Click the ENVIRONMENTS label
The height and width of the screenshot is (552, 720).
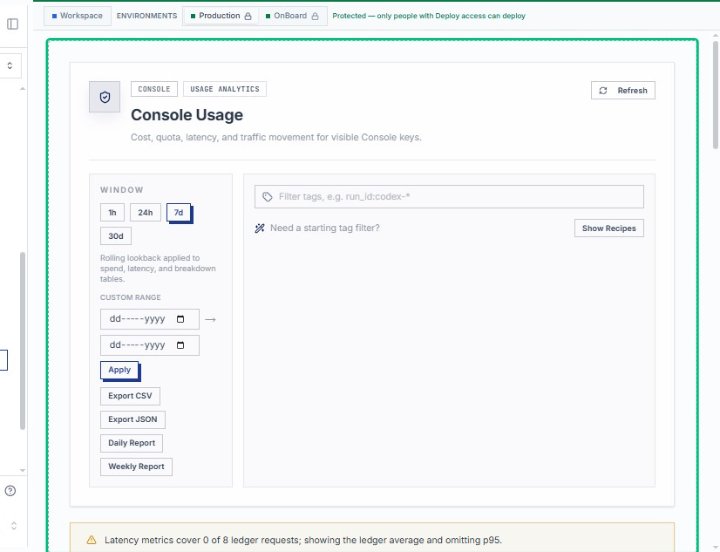(146, 16)
